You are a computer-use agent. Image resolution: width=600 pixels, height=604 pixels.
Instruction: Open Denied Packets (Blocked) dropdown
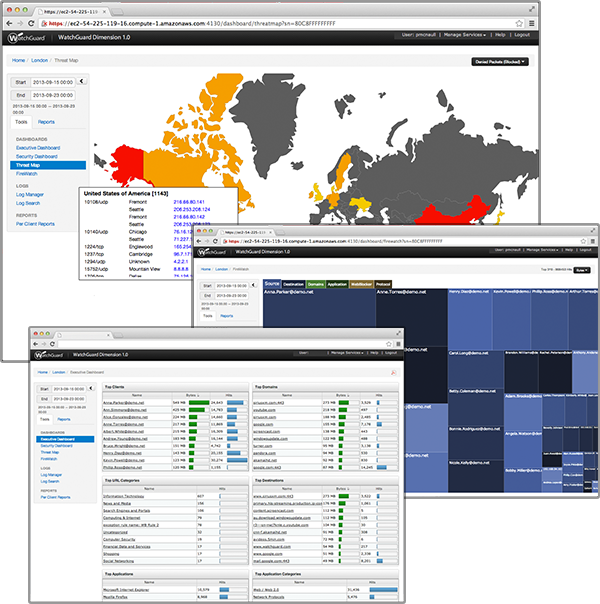pos(500,62)
